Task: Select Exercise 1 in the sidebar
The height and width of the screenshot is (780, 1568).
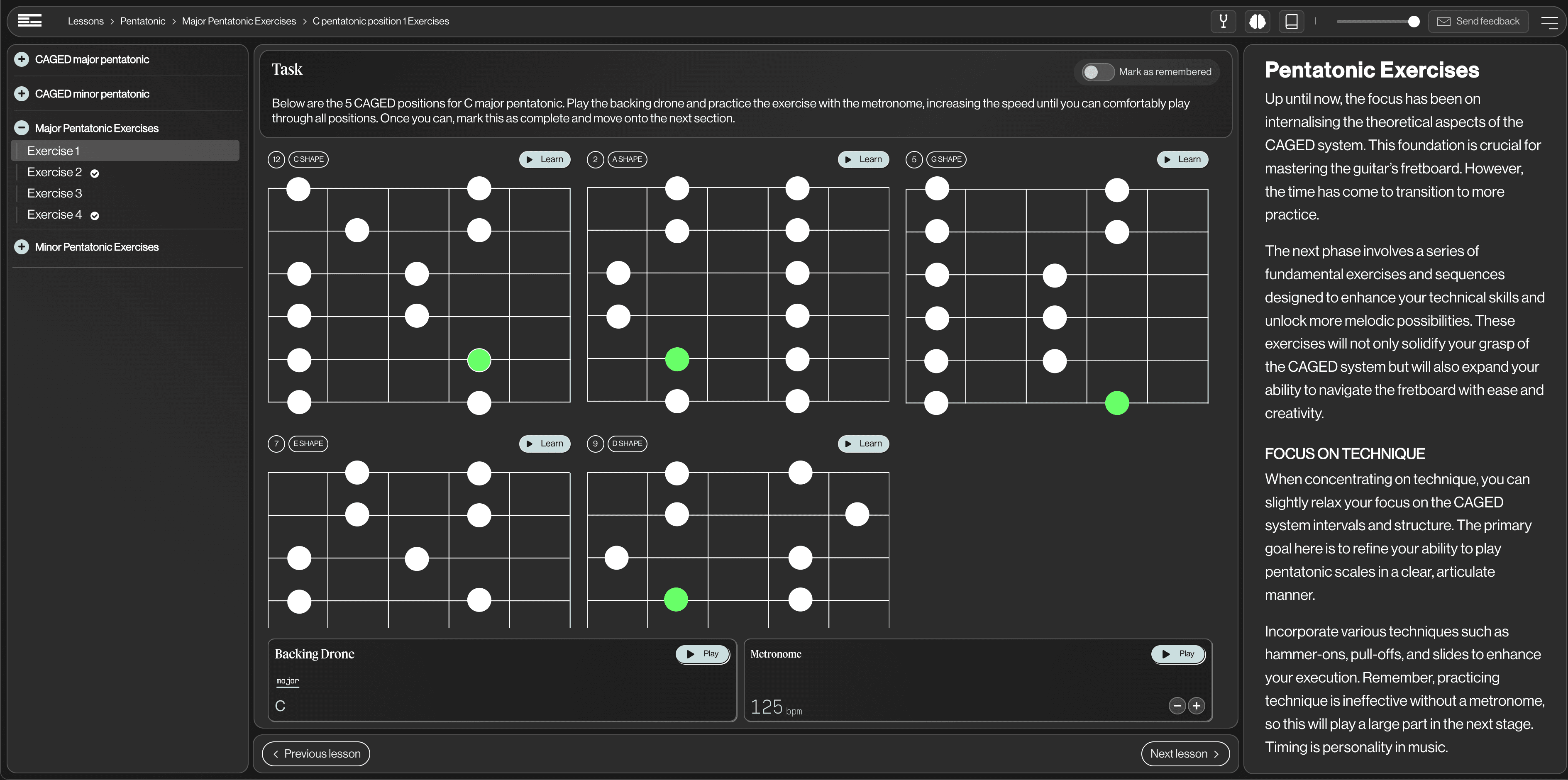Action: point(125,151)
